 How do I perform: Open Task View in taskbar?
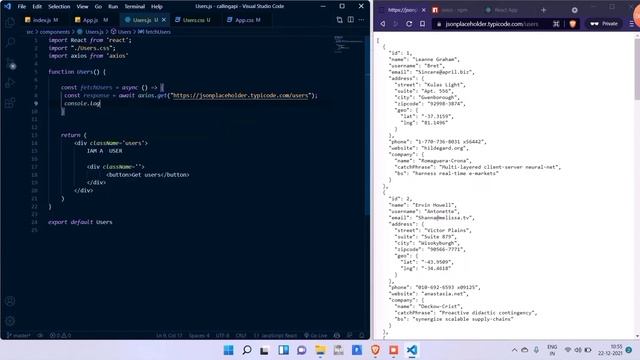click(x=264, y=350)
